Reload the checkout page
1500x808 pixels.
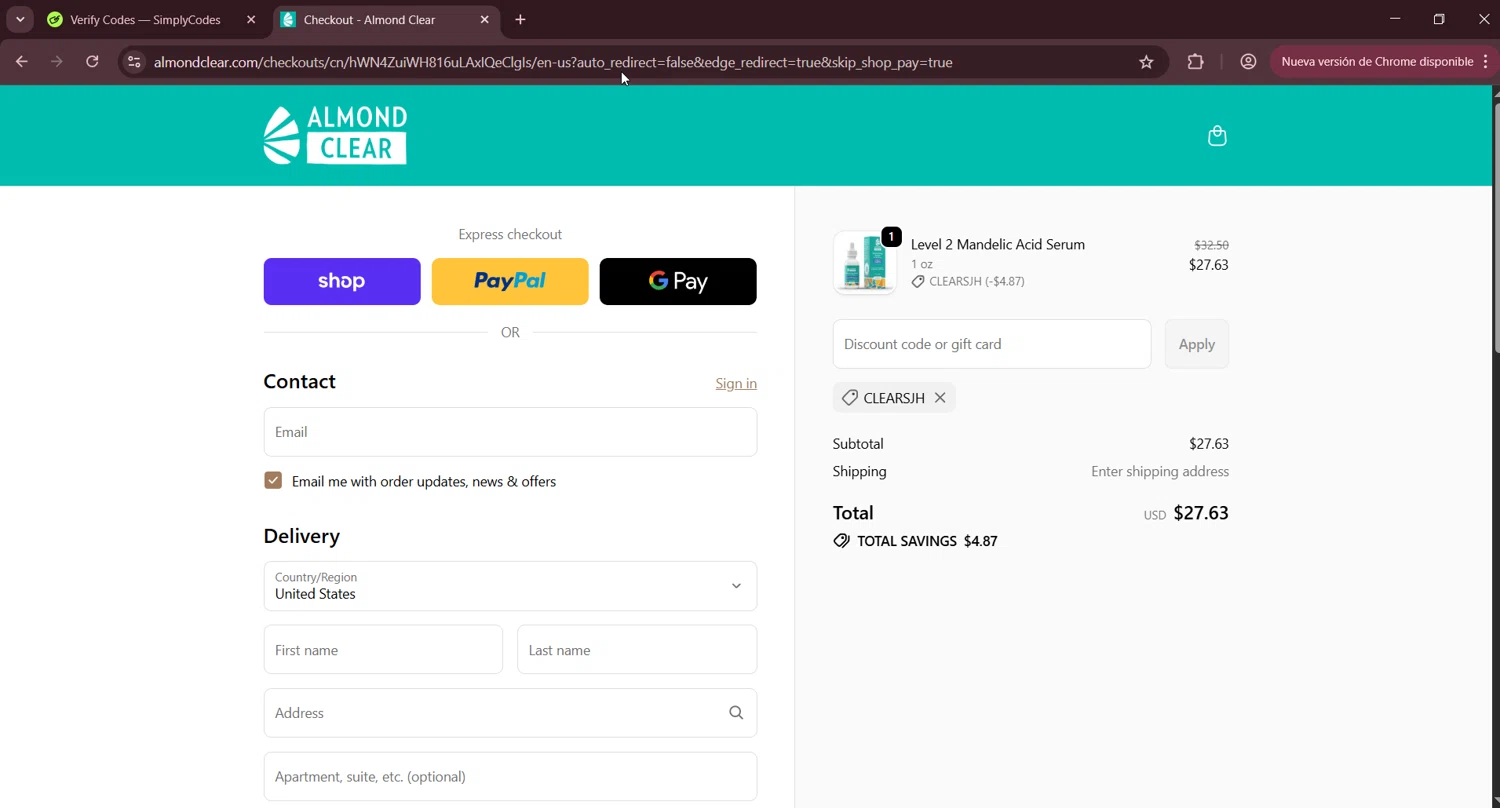click(92, 62)
